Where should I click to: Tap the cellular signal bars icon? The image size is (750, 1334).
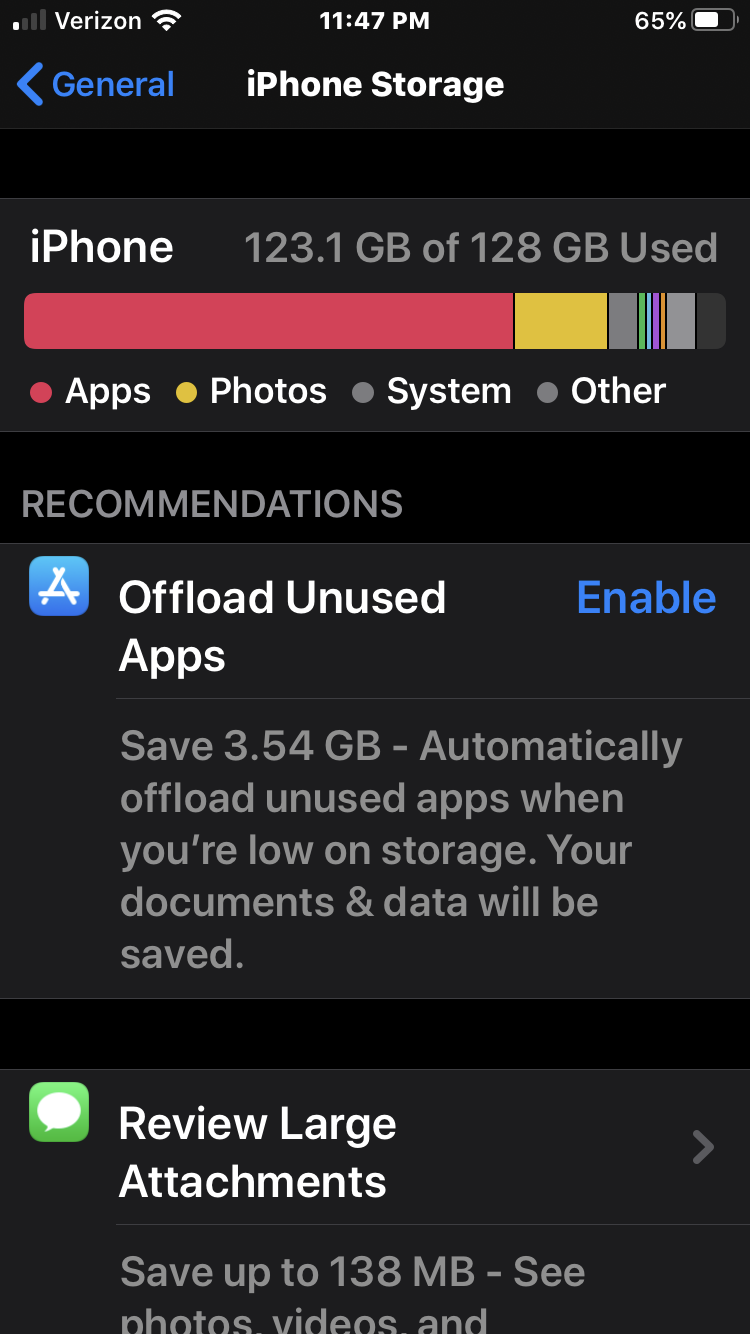click(x=30, y=20)
